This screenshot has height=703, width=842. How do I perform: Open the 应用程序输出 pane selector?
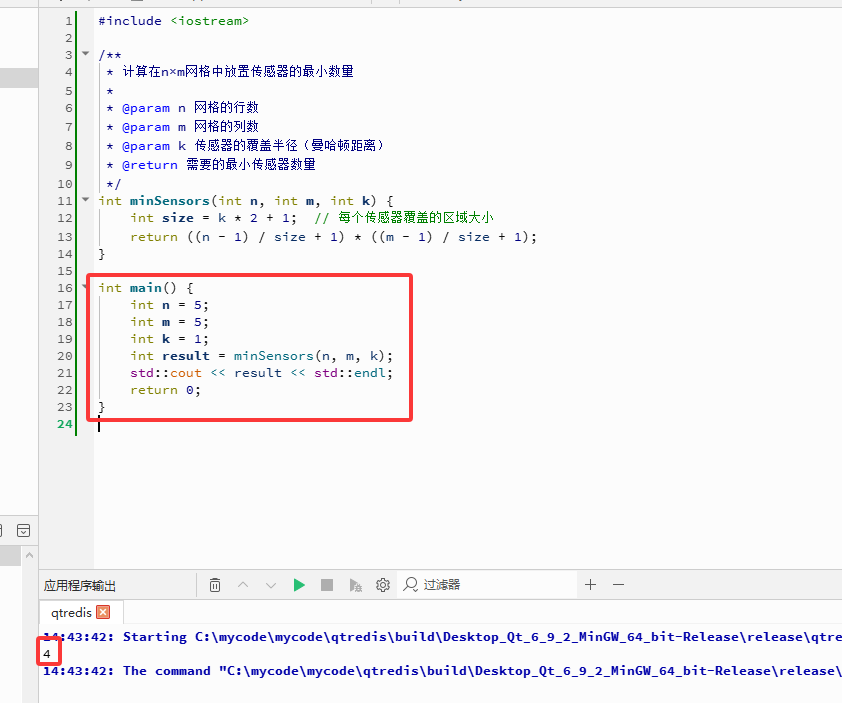(80, 585)
